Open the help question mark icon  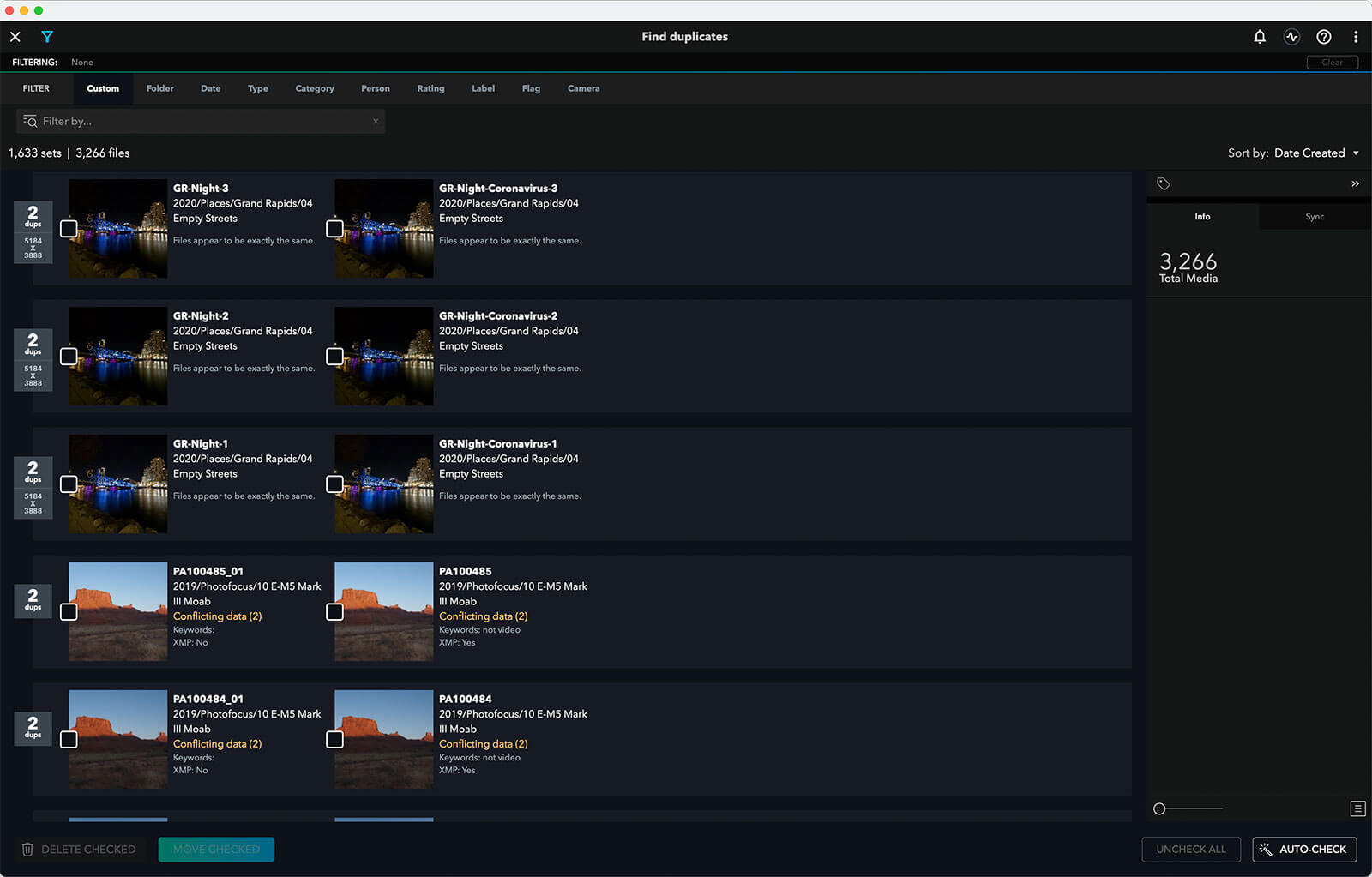click(x=1324, y=37)
